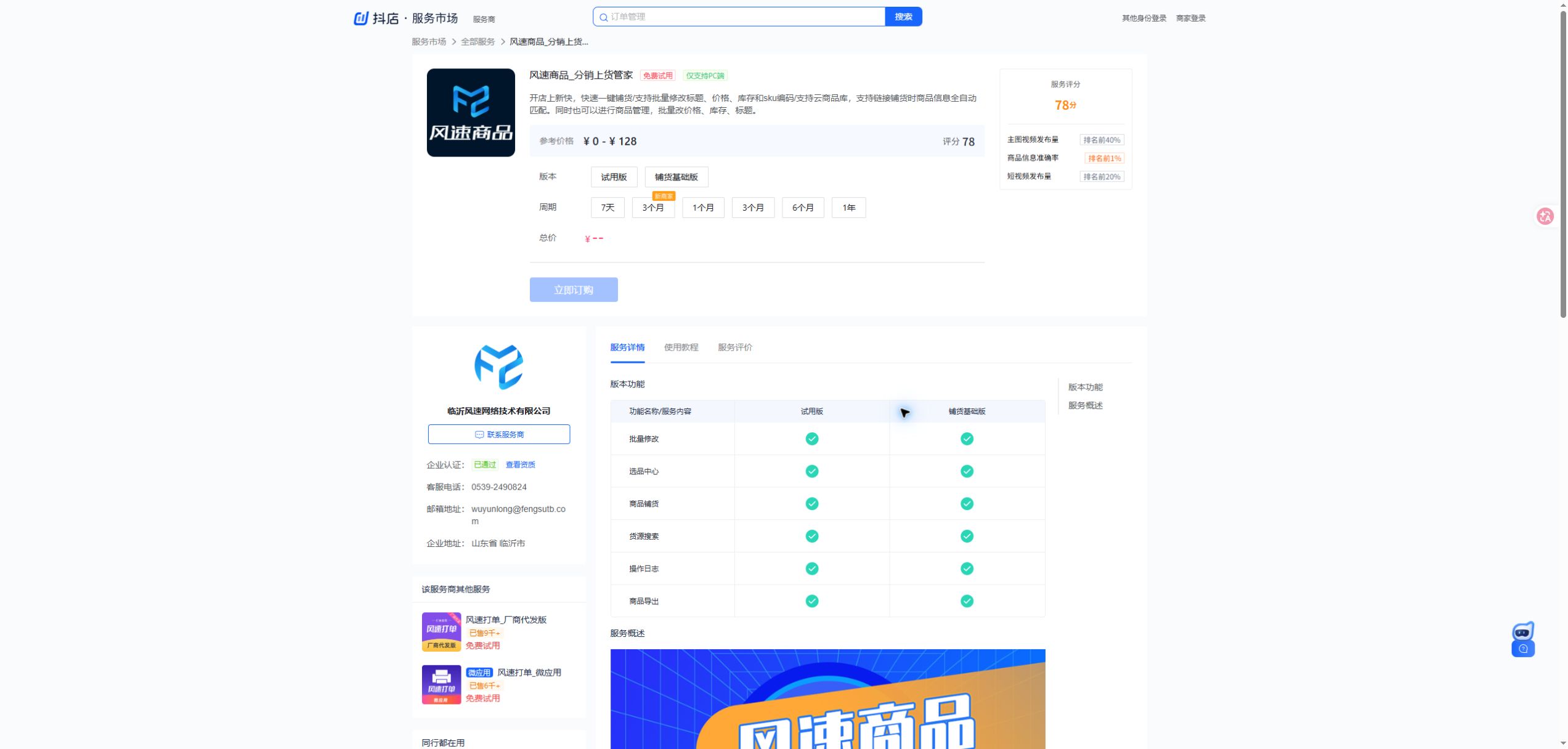Go to 服务市场 breadcrumb
This screenshot has height=749, width=1568.
(429, 42)
